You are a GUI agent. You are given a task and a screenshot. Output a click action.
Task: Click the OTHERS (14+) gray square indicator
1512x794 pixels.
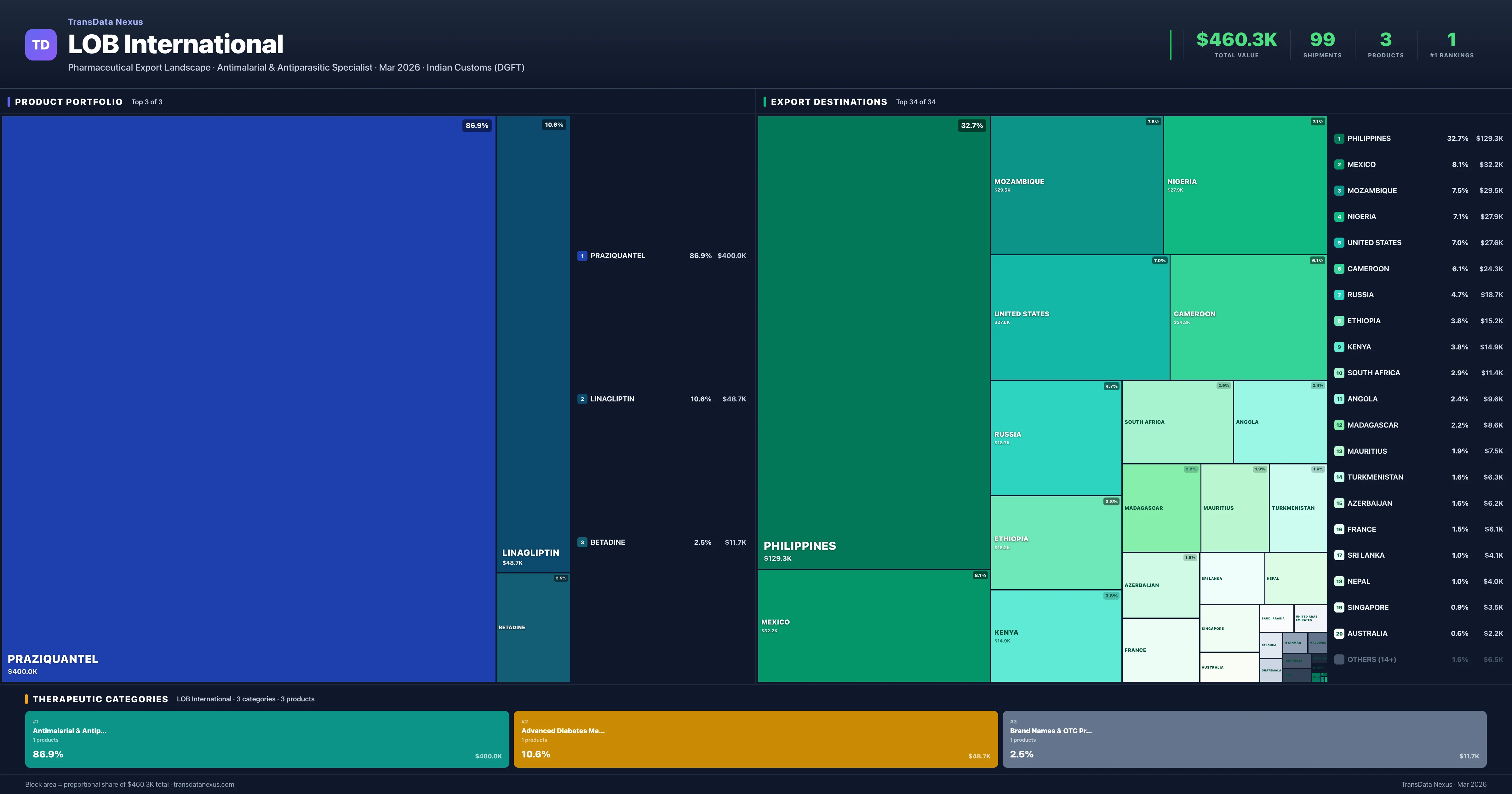point(1340,659)
